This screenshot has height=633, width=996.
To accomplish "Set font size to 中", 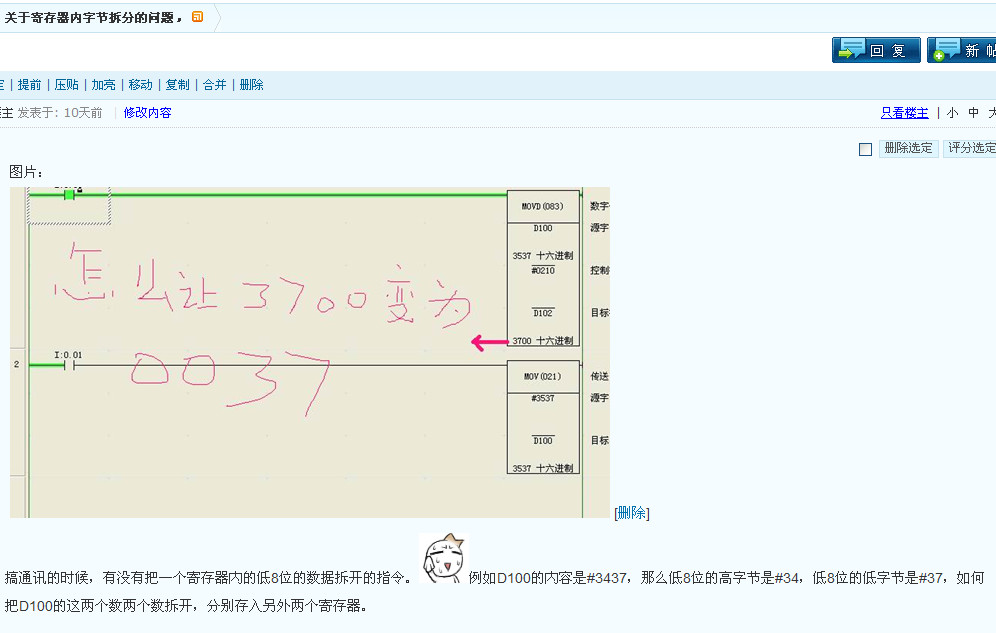I will (x=973, y=113).
